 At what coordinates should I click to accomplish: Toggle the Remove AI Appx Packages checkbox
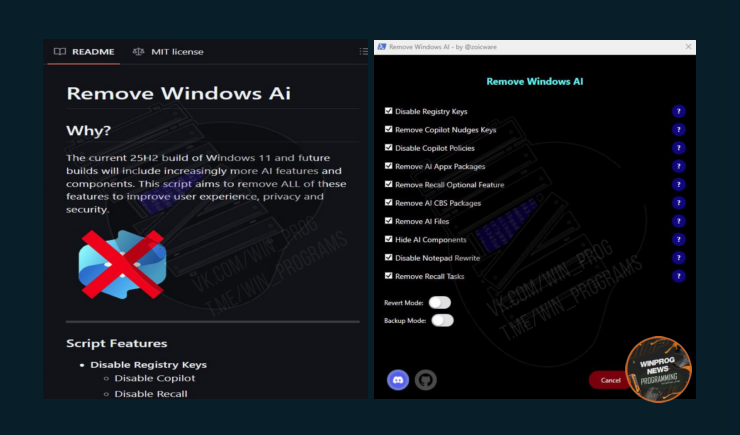(388, 166)
